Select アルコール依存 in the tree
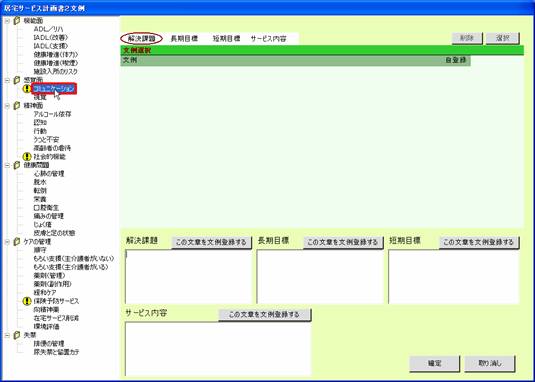 coord(52,114)
